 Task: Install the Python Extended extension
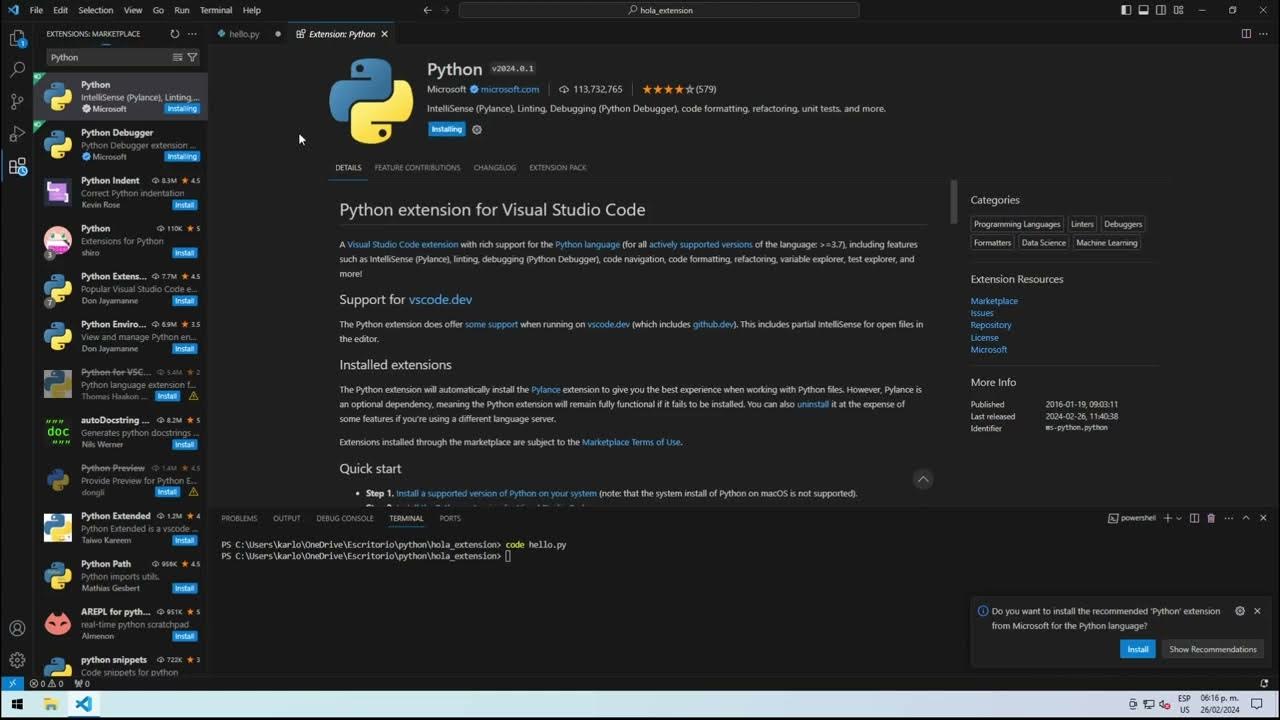[x=184, y=541]
